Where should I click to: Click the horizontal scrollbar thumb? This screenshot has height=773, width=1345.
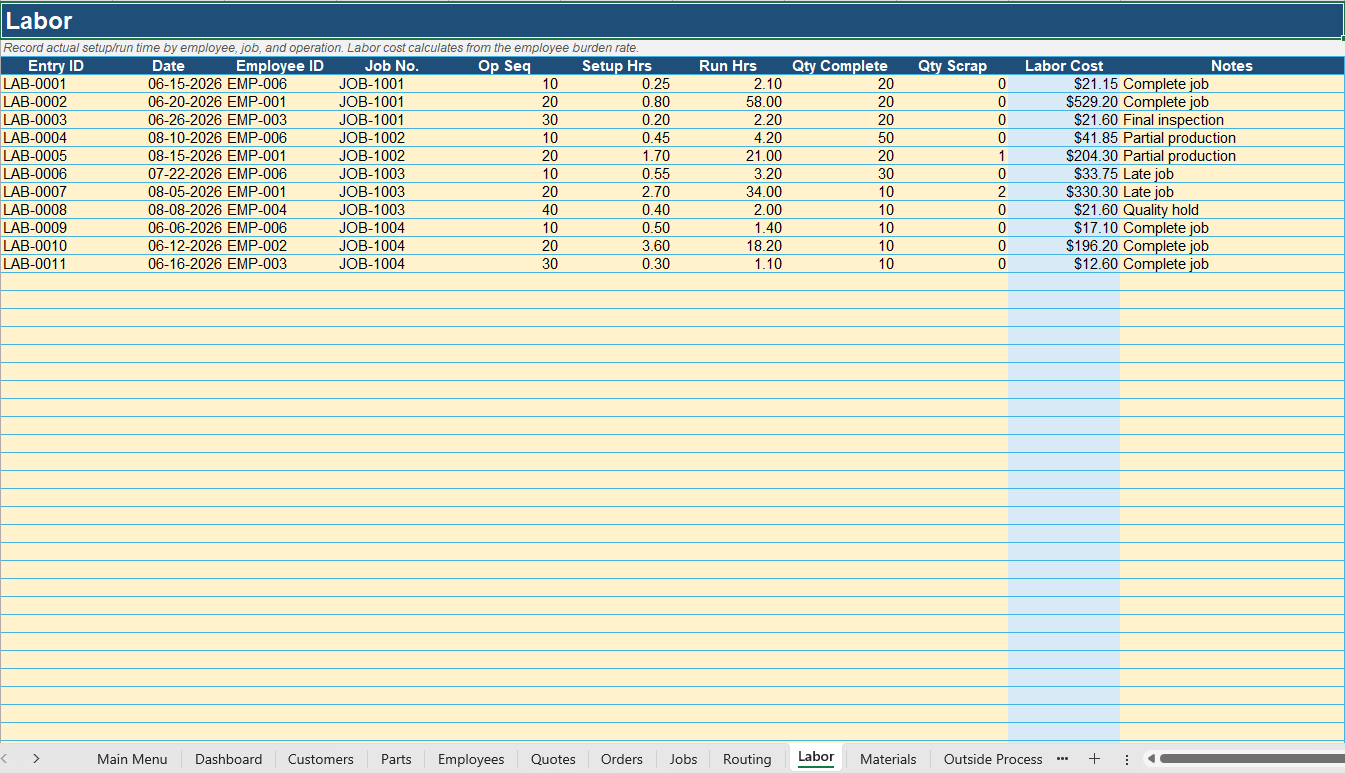[1252, 759]
